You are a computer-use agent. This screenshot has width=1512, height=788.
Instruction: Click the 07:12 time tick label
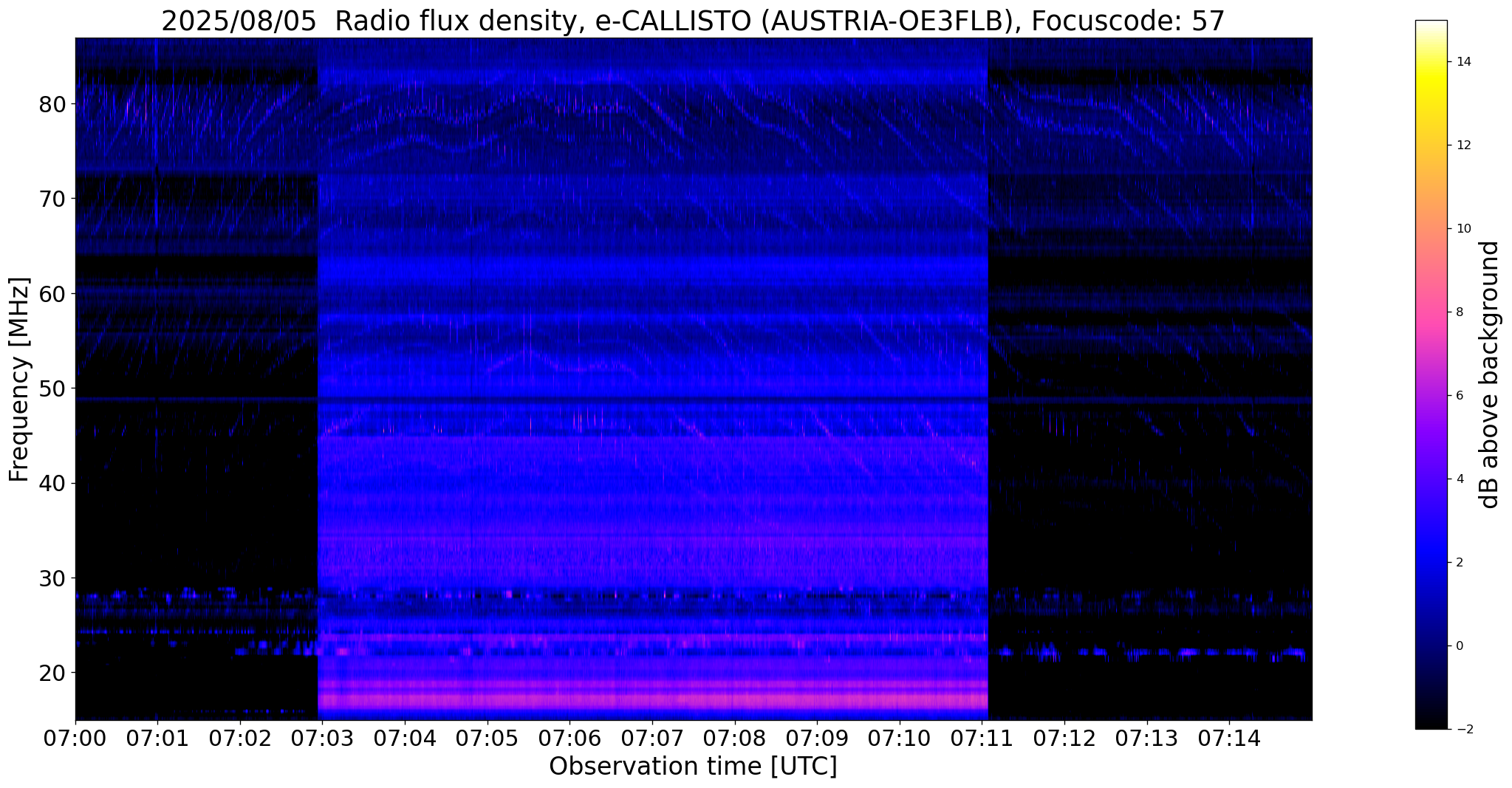coord(1064,739)
